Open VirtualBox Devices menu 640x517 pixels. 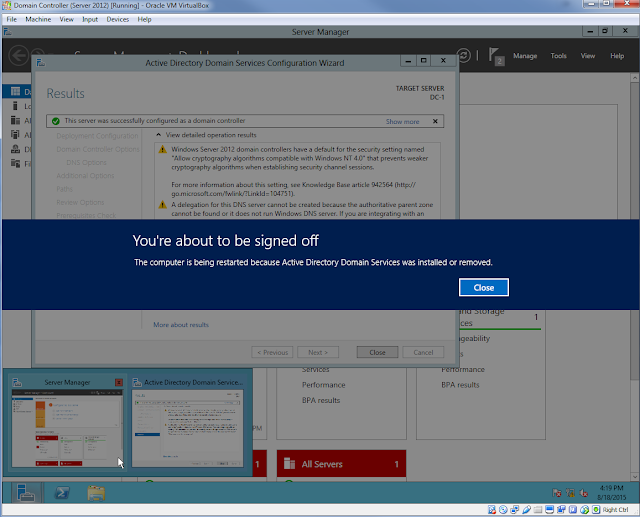118,19
